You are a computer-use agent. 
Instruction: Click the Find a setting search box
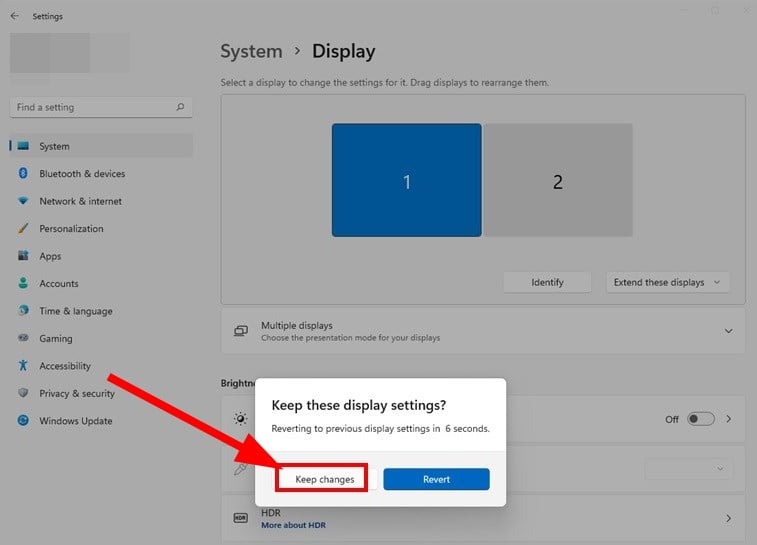click(101, 107)
